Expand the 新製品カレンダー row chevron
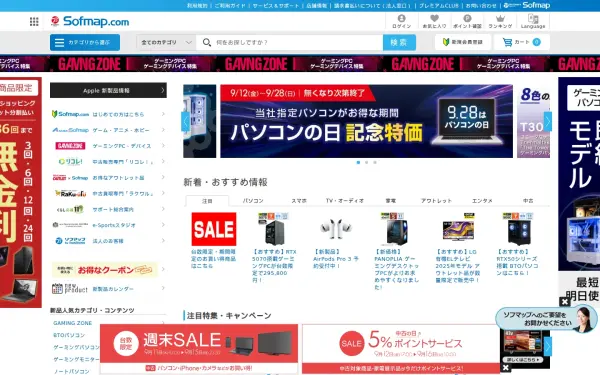The width and height of the screenshot is (600, 375). click(x=163, y=289)
